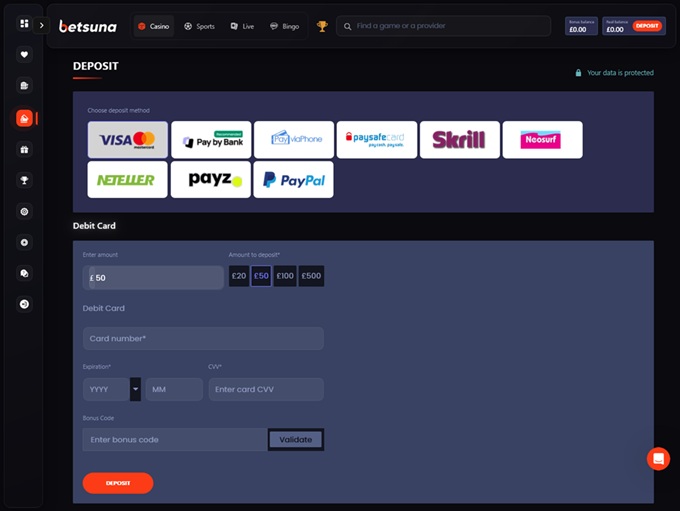Go to the betsuna home logo
Viewport: 680px width, 511px height.
click(x=88, y=26)
